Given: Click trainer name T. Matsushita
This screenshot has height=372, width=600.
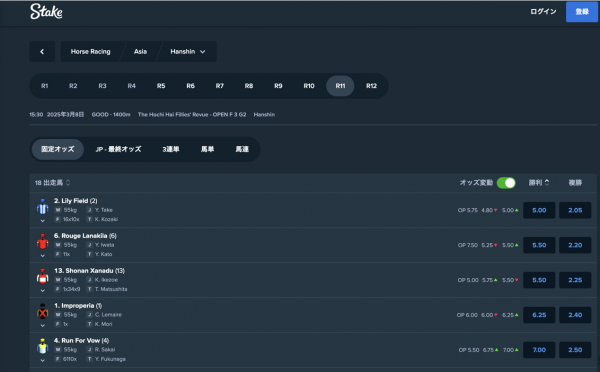Looking at the screenshot, I should point(111,289).
